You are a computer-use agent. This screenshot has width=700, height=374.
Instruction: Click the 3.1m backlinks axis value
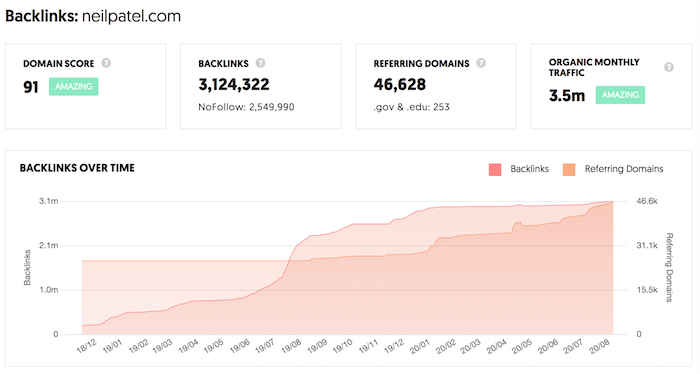pos(49,201)
